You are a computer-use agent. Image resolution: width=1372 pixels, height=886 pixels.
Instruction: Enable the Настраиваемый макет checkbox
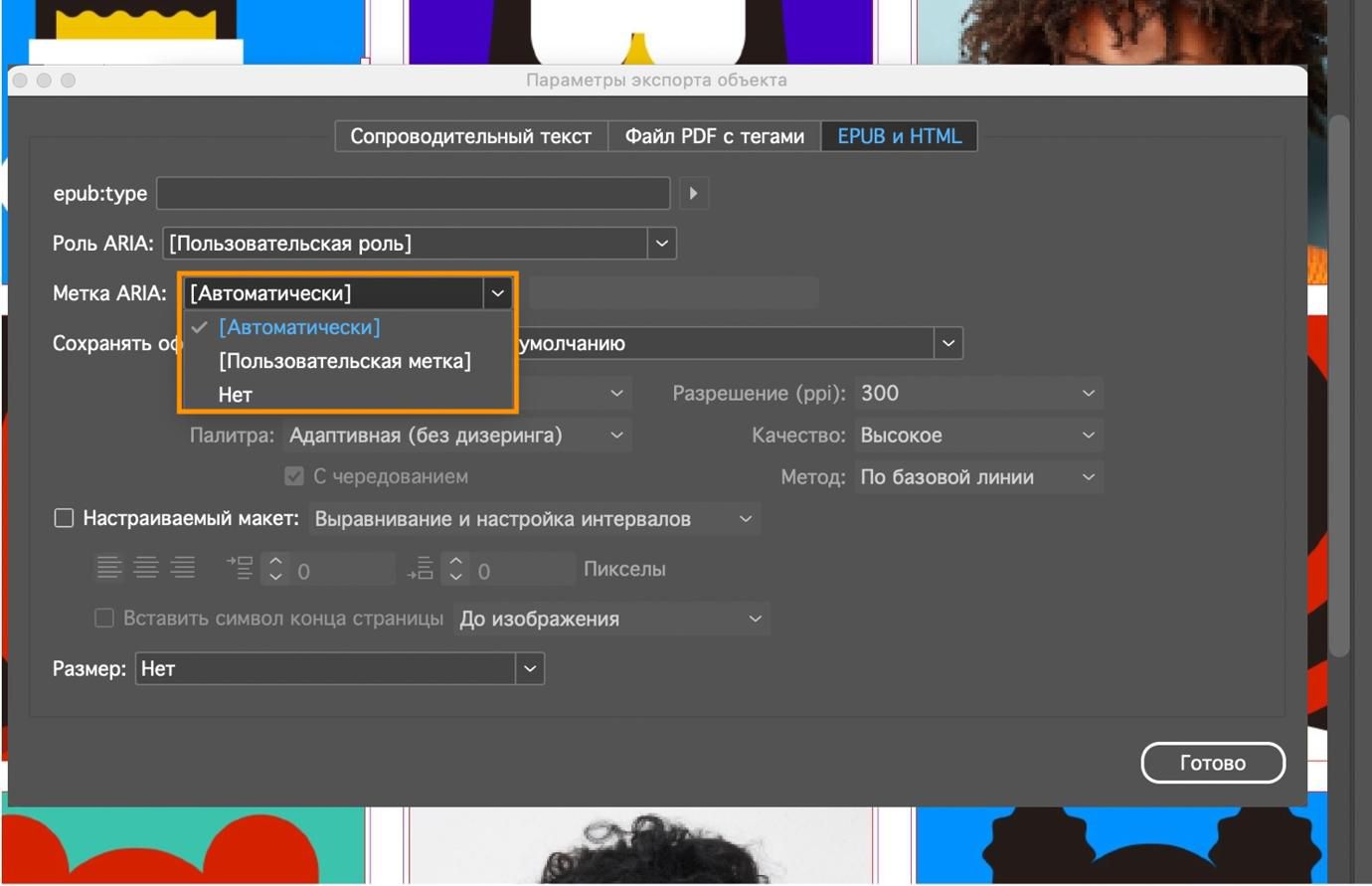pyautogui.click(x=64, y=518)
